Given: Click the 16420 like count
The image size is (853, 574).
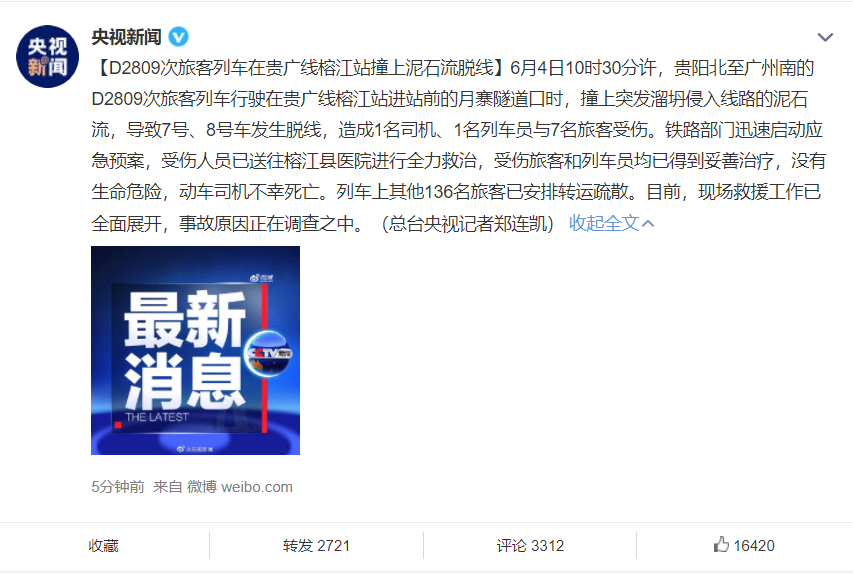Looking at the screenshot, I should pos(753,545).
